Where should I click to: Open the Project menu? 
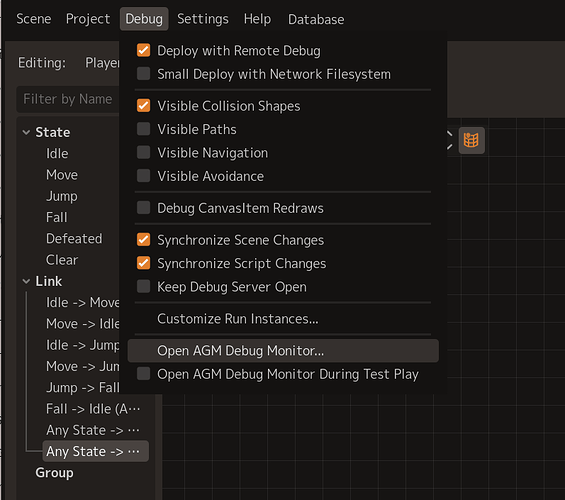pyautogui.click(x=88, y=19)
